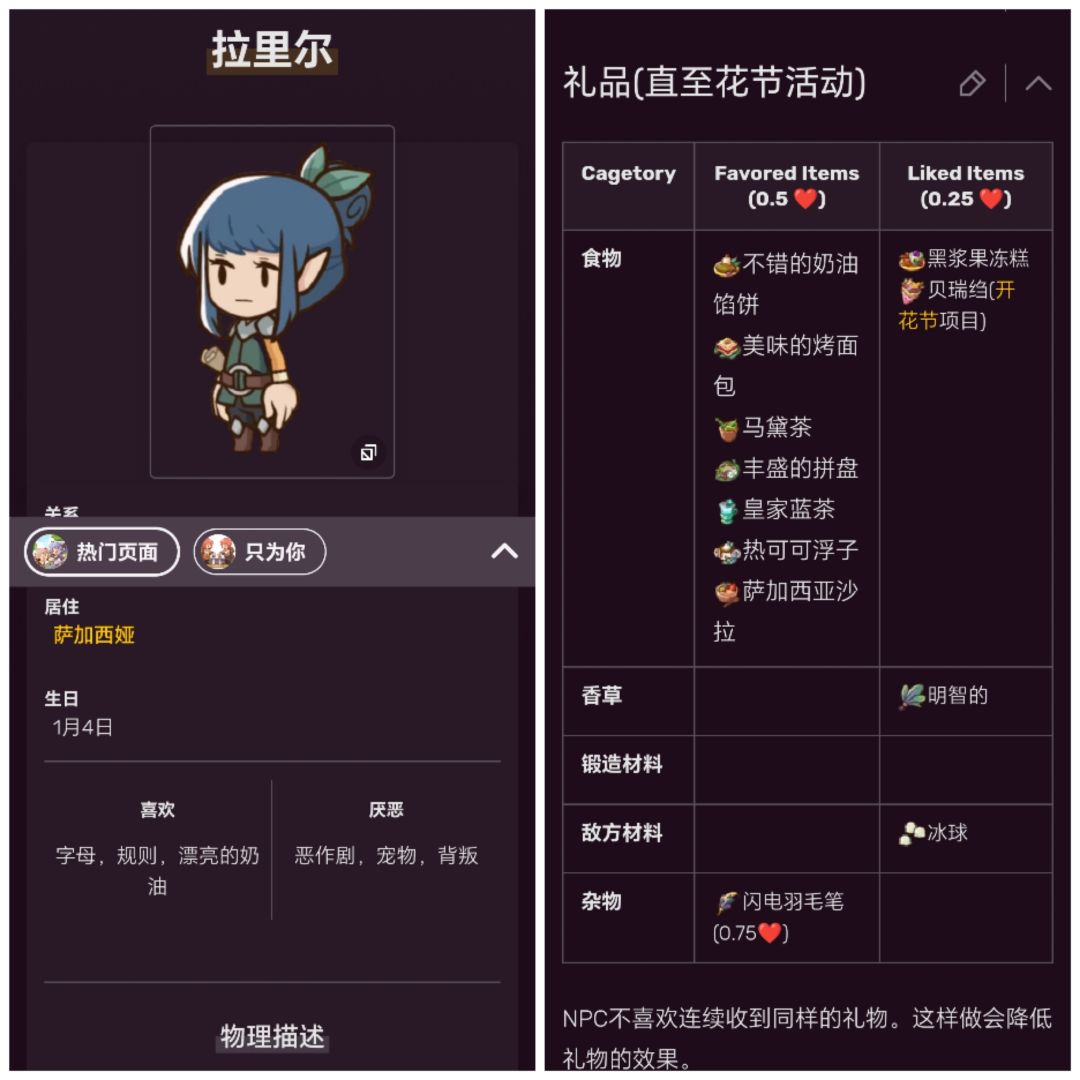
Task: Click the 冰球 ice ball icon
Action: [x=911, y=833]
